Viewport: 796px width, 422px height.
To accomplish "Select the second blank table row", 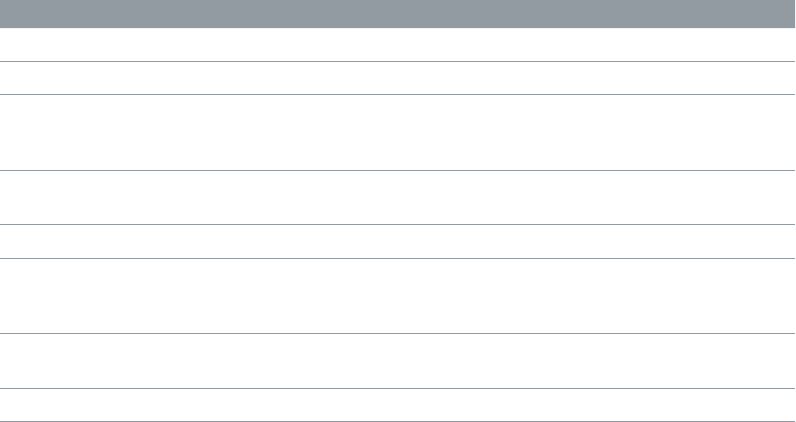I will [x=397, y=78].
